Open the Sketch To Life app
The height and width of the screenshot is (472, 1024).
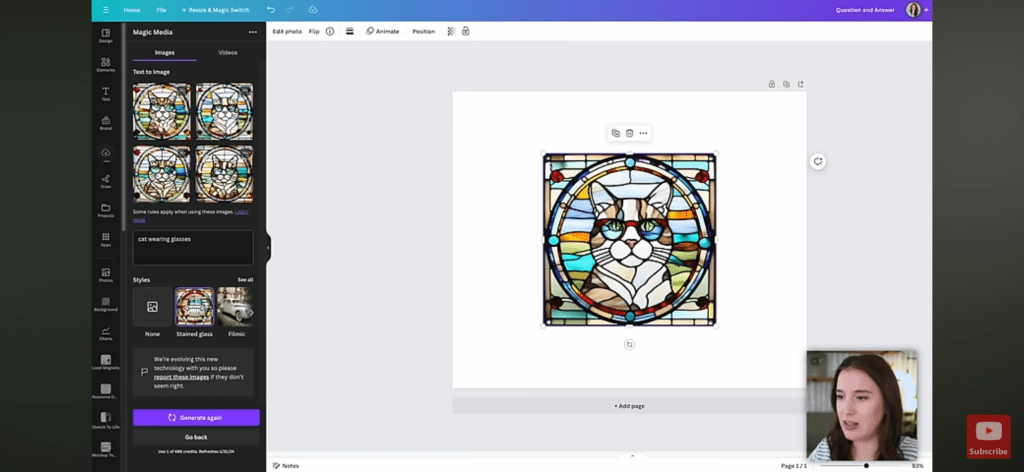[x=106, y=421]
